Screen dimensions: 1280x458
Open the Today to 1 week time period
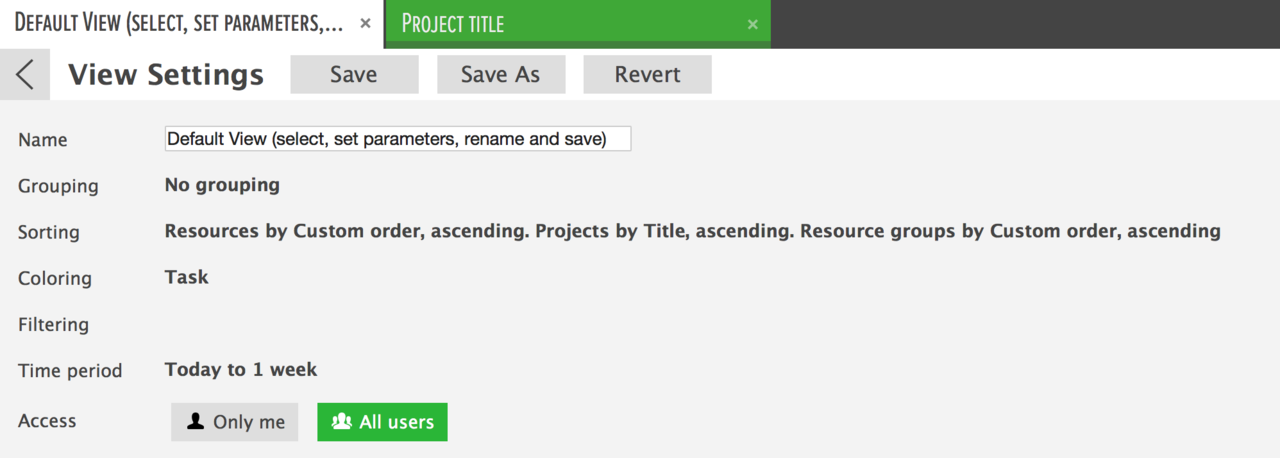click(241, 369)
